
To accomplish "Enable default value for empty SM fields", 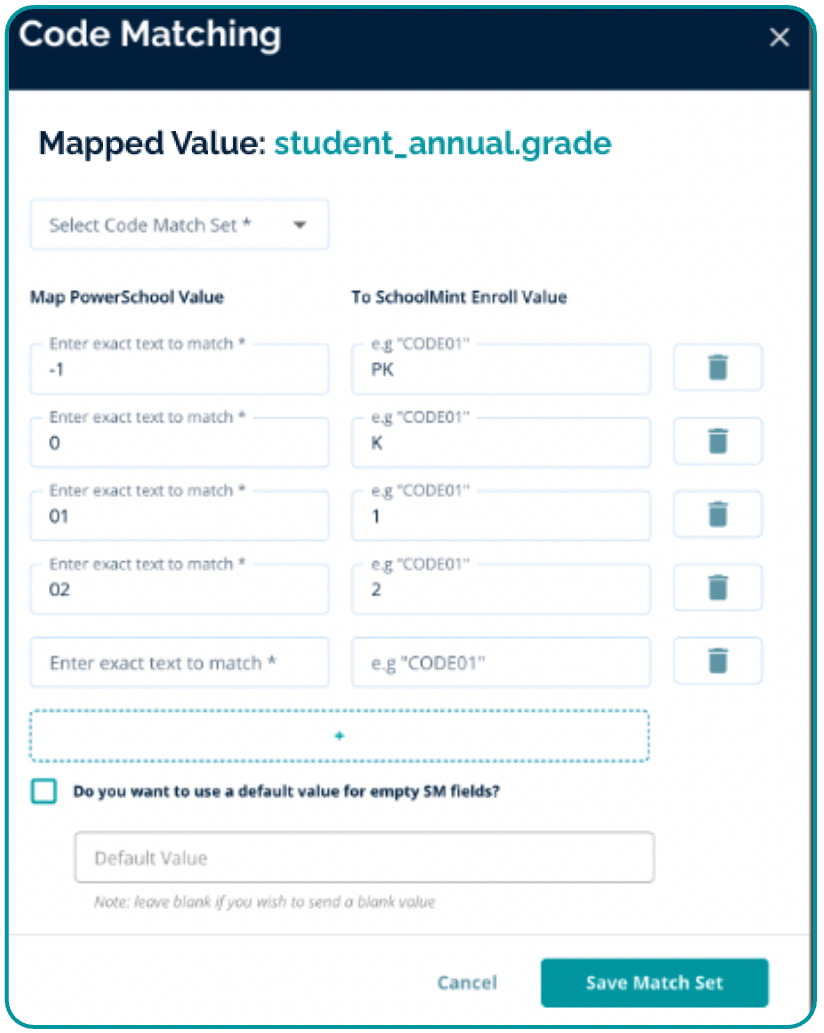I will pyautogui.click(x=44, y=792).
